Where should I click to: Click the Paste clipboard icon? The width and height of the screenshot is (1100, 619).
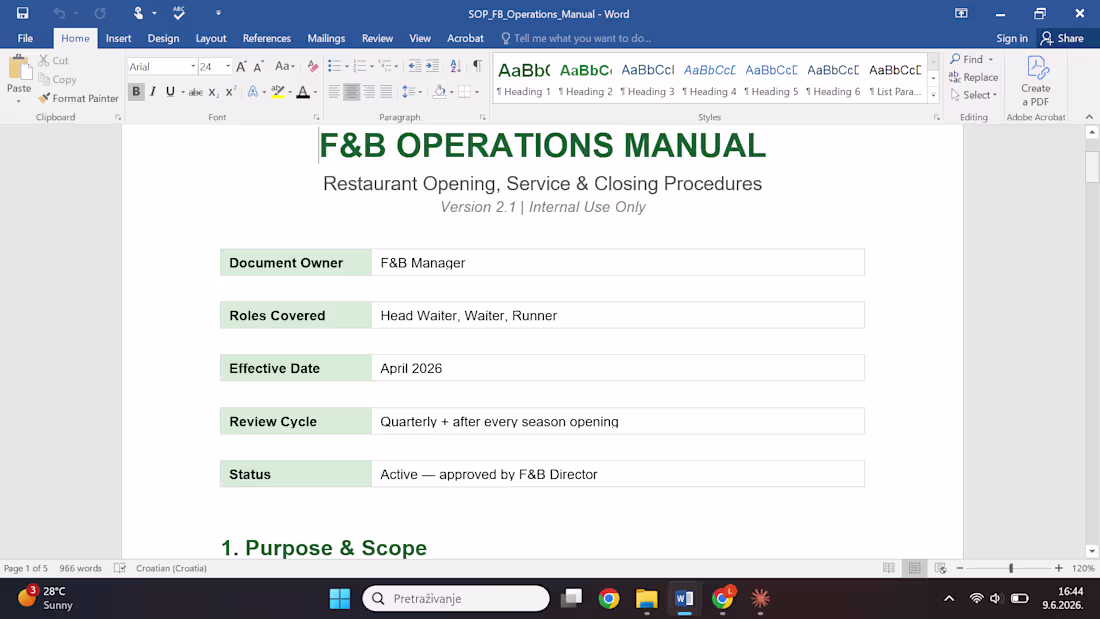19,69
